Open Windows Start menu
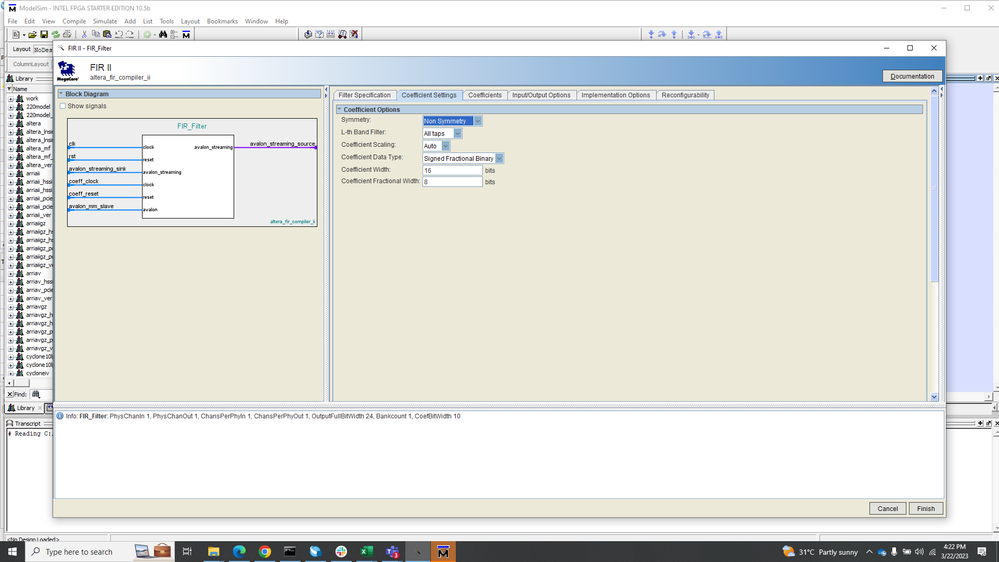 (x=11, y=552)
